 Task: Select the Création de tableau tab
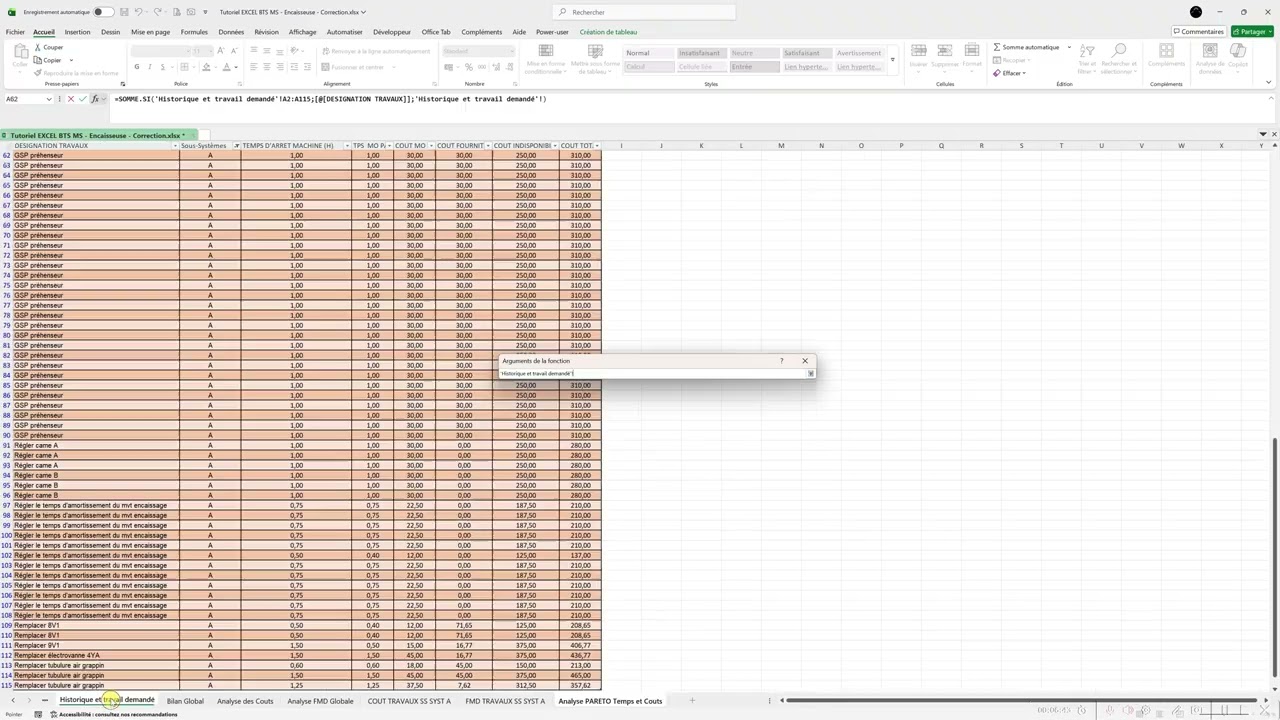(608, 32)
